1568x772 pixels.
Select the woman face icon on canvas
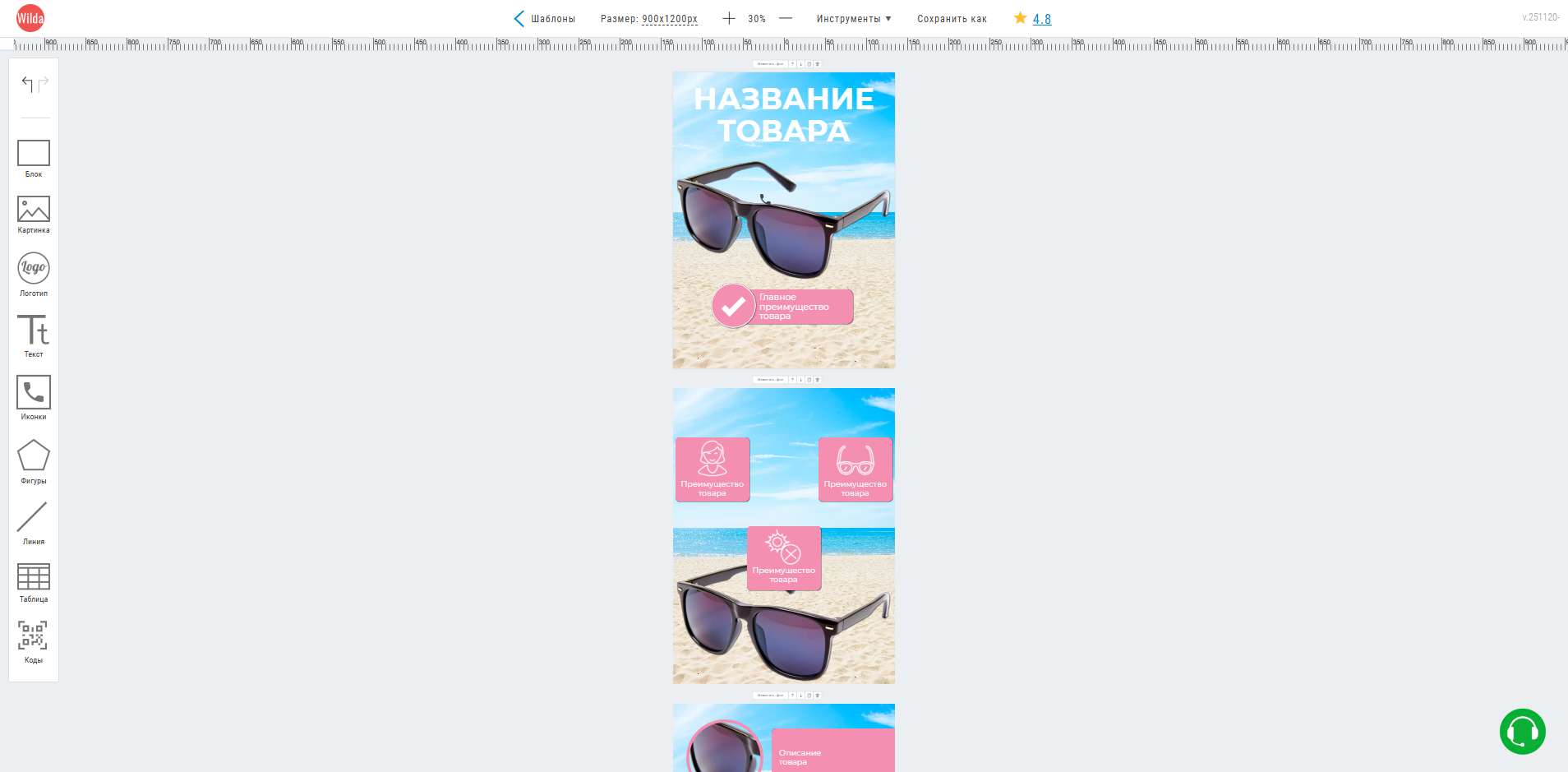coord(713,459)
